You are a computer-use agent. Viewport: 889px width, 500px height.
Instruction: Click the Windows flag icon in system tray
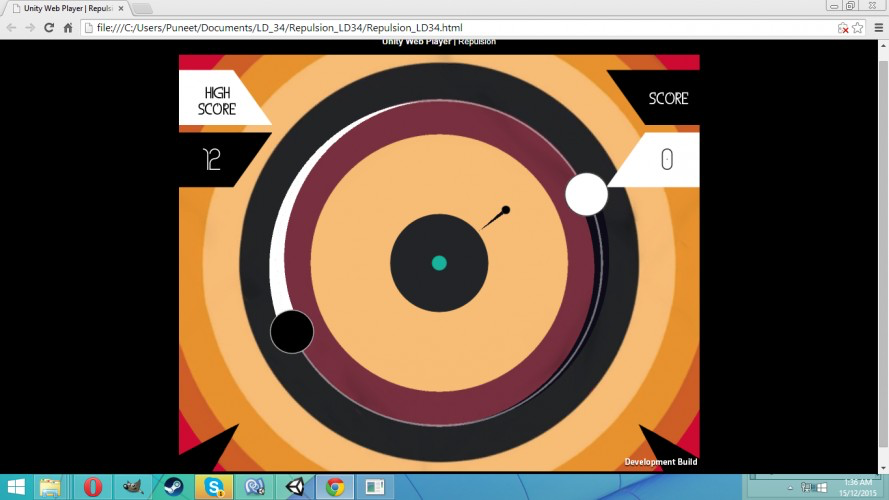820,488
